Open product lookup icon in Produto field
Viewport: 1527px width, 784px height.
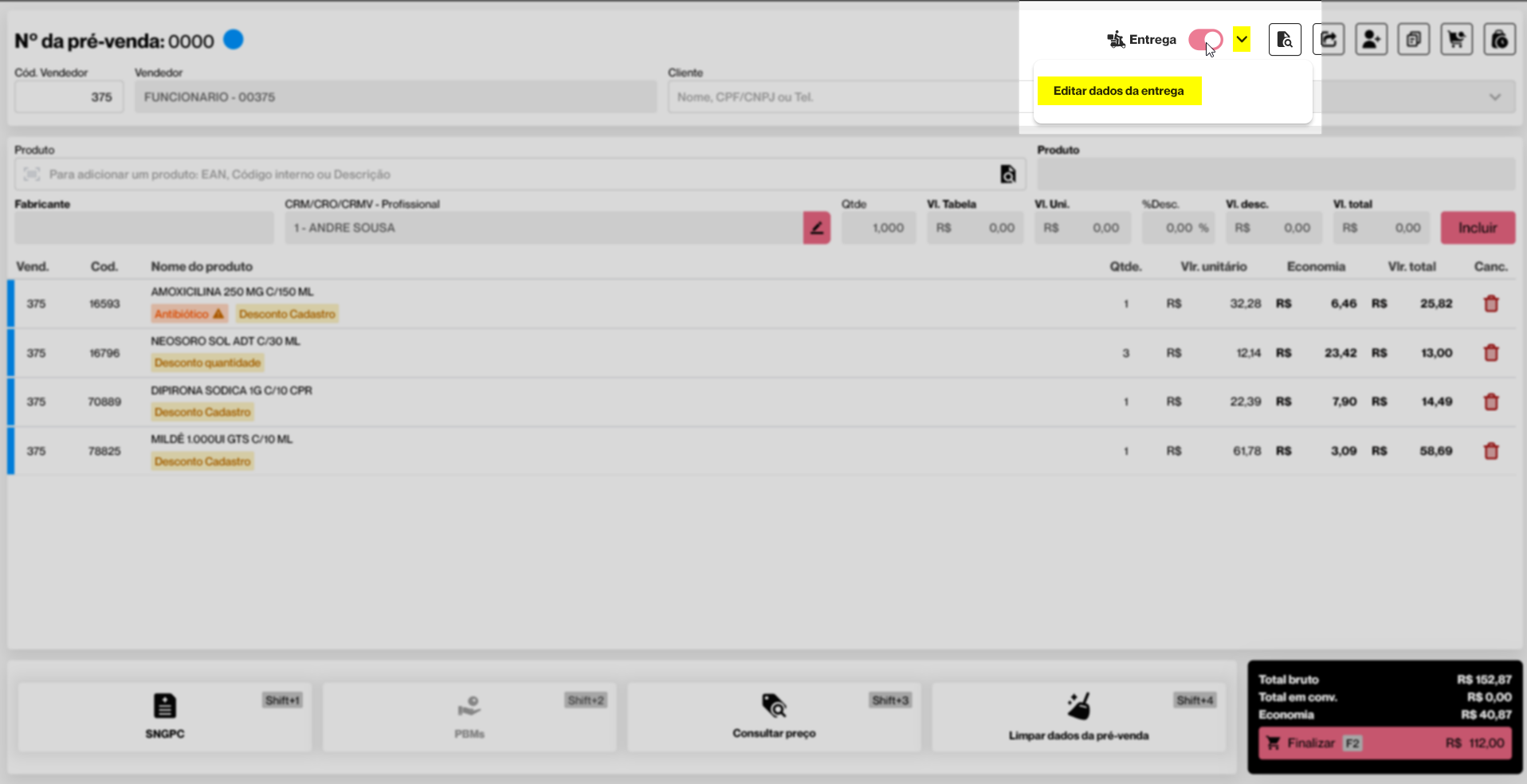(1008, 174)
